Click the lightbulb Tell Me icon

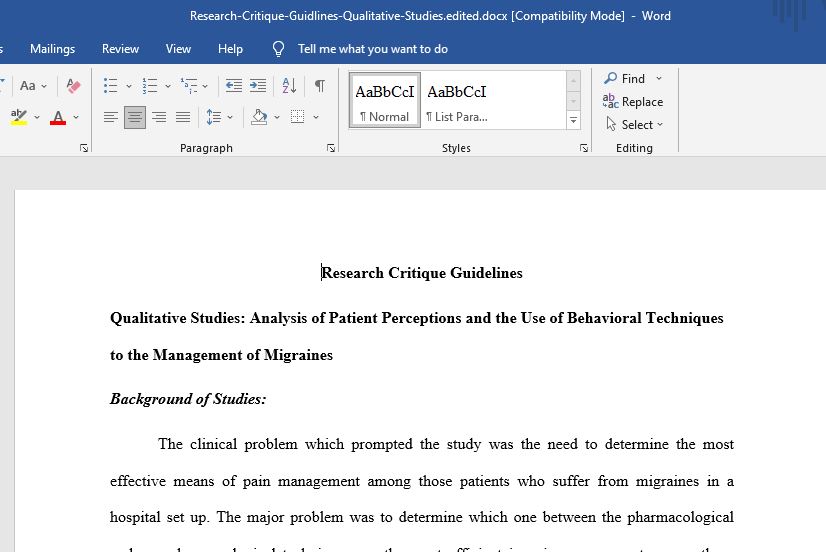tap(278, 49)
